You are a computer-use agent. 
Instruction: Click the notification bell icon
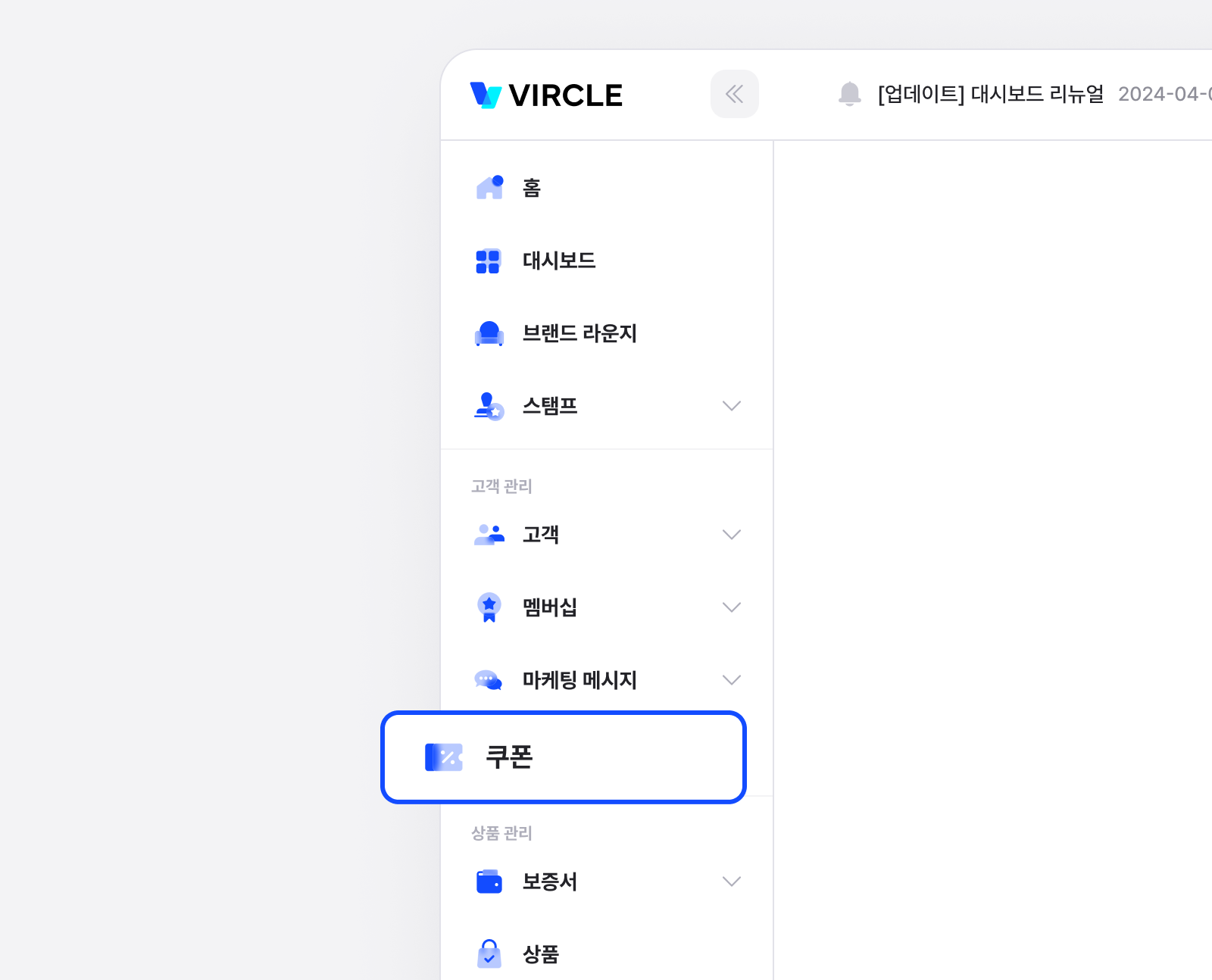pyautogui.click(x=849, y=94)
